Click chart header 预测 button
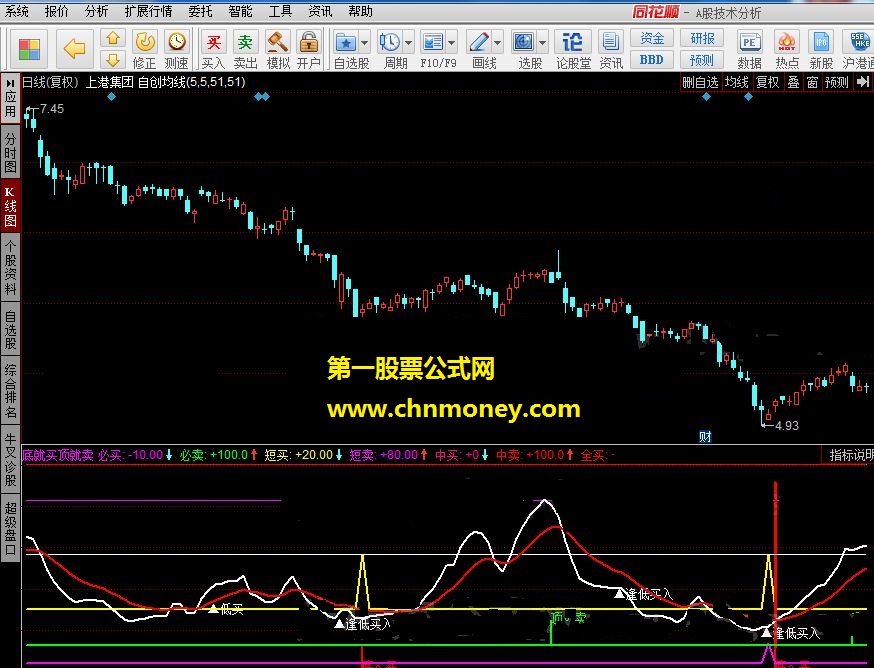874x668 pixels. tap(837, 82)
